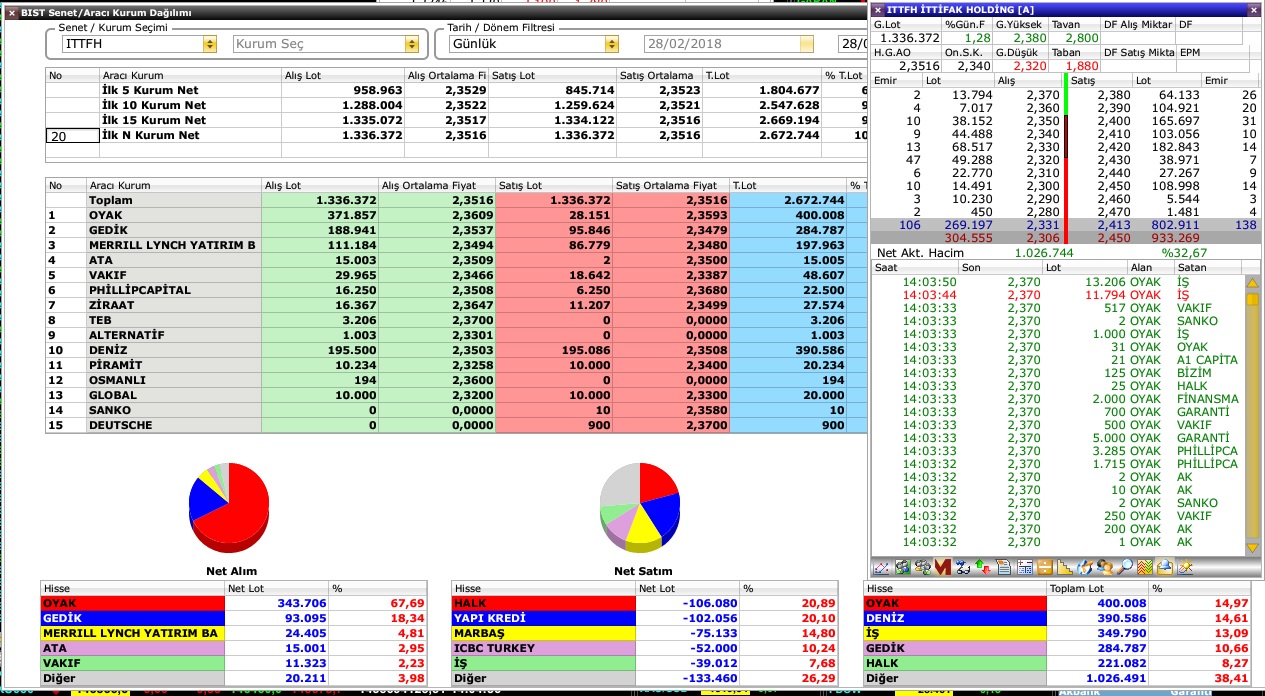Click the green broker group icon
The height and width of the screenshot is (696, 1265).
click(902, 567)
